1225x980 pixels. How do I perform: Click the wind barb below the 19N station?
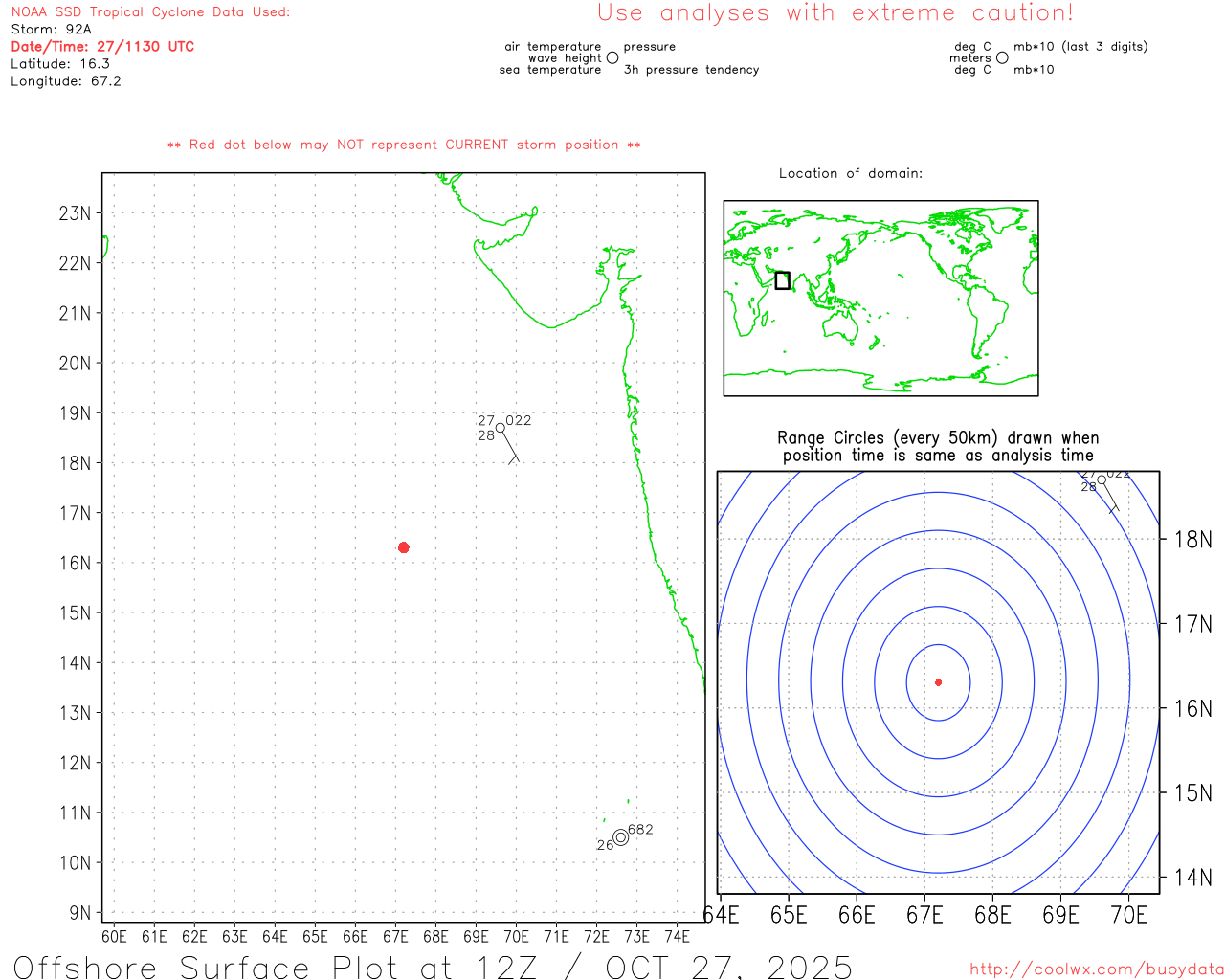tap(511, 449)
